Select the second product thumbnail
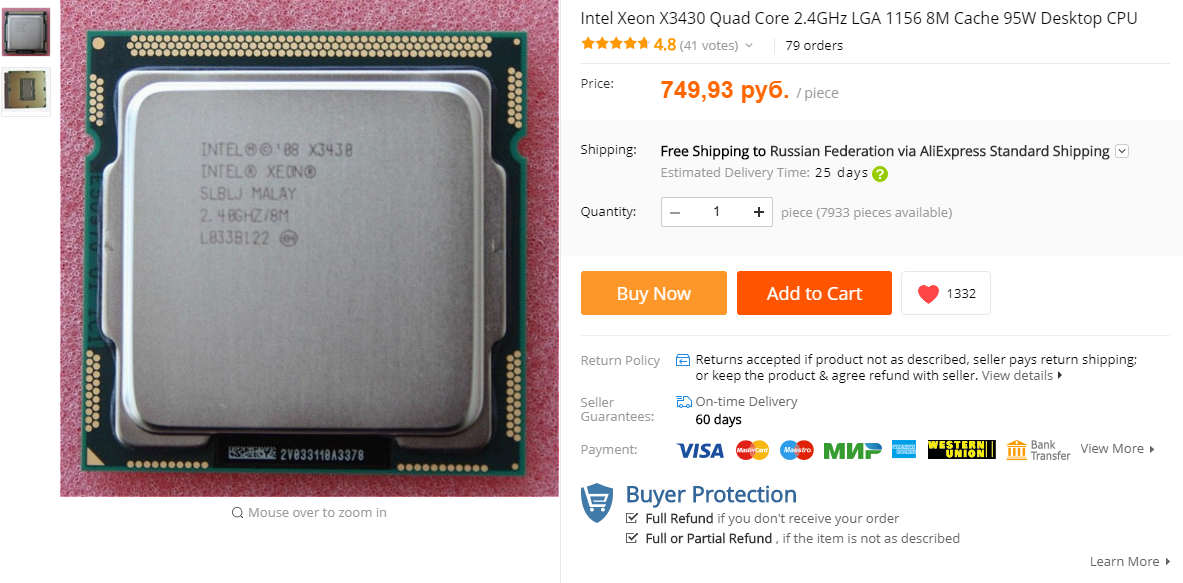This screenshot has width=1183, height=583. click(x=26, y=92)
